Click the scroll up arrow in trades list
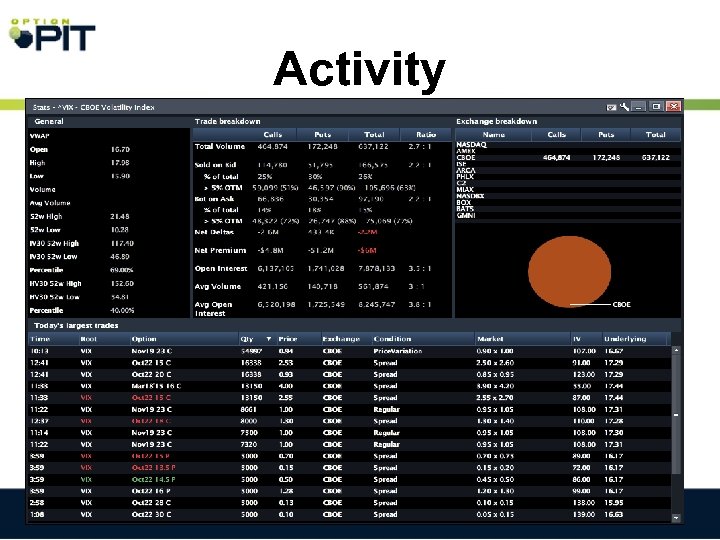The height and width of the screenshot is (540, 720). tap(676, 350)
